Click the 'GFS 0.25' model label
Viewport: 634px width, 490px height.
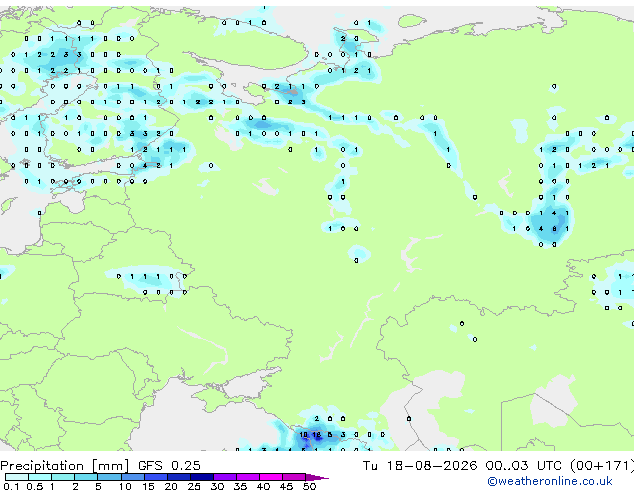[169, 466]
